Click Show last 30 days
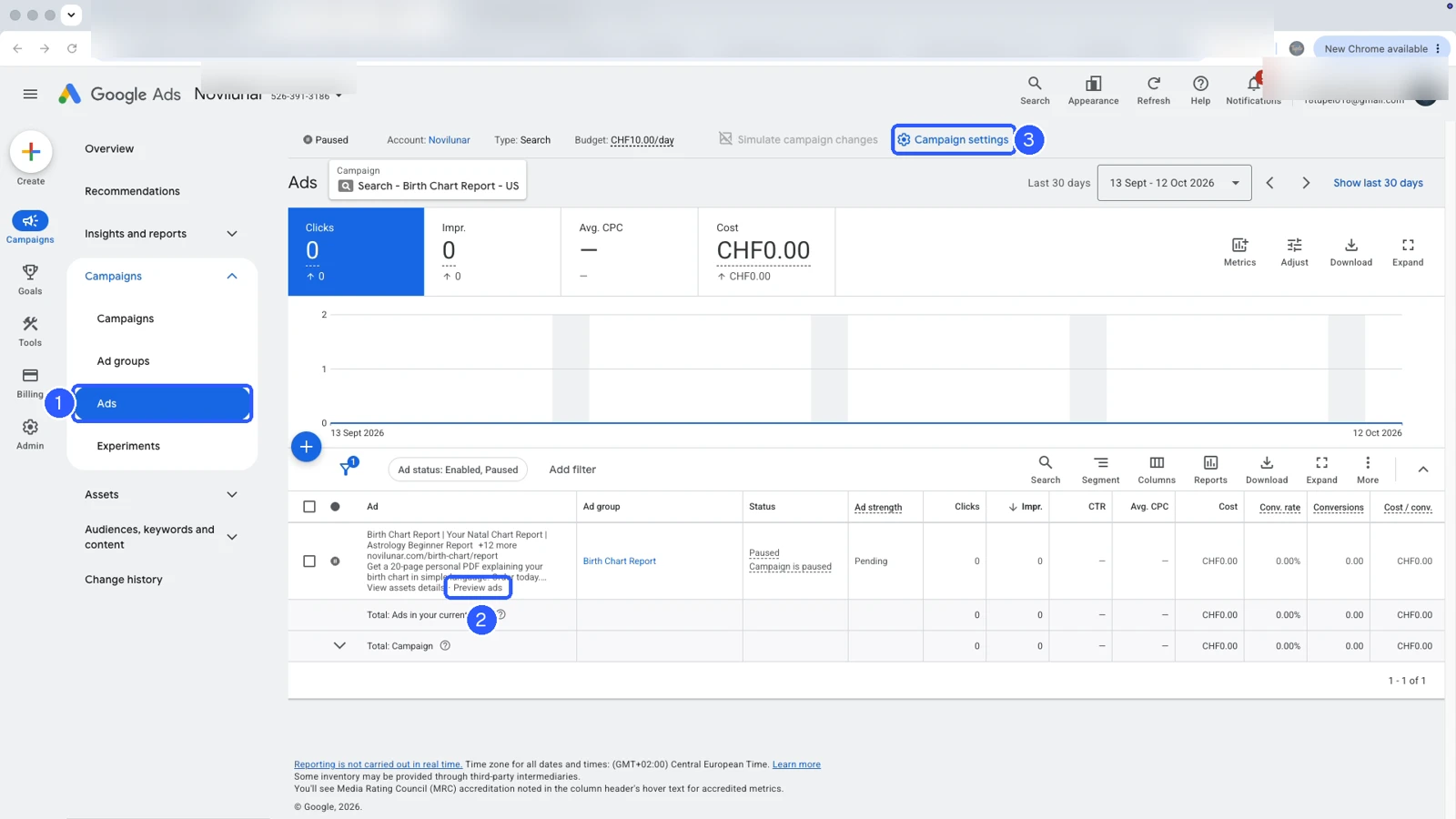 coord(1378,183)
